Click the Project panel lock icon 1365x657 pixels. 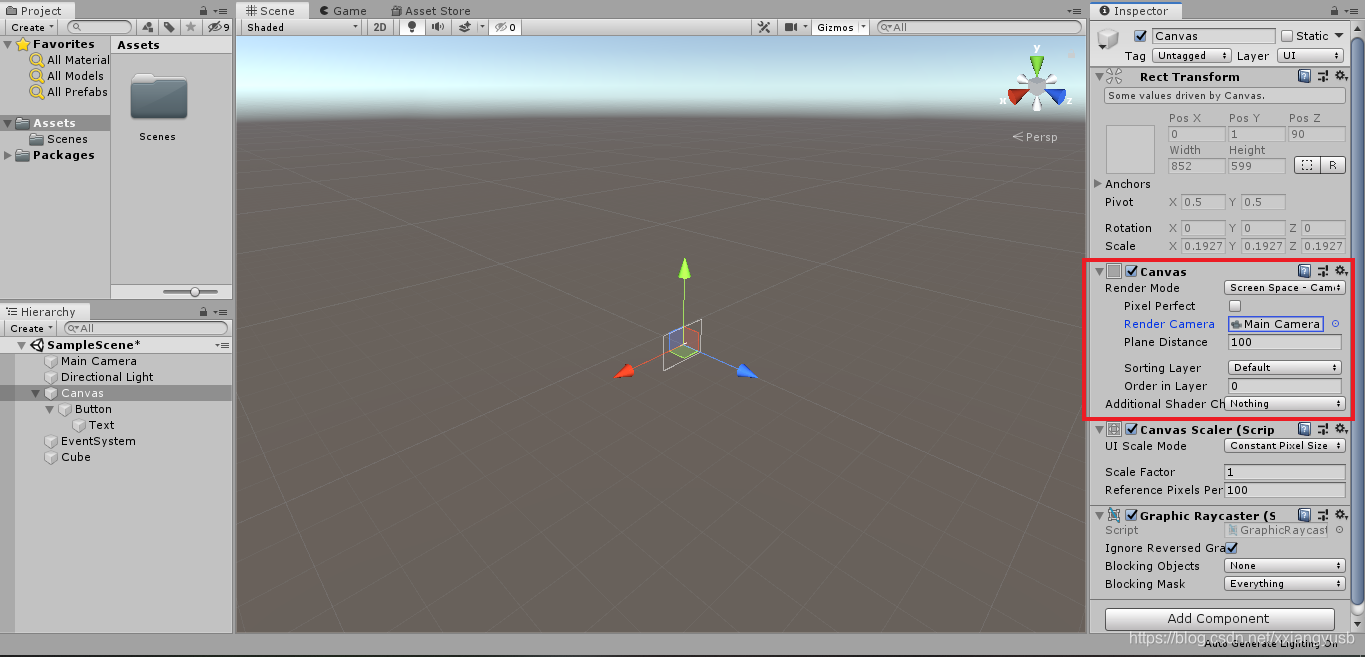(x=205, y=10)
